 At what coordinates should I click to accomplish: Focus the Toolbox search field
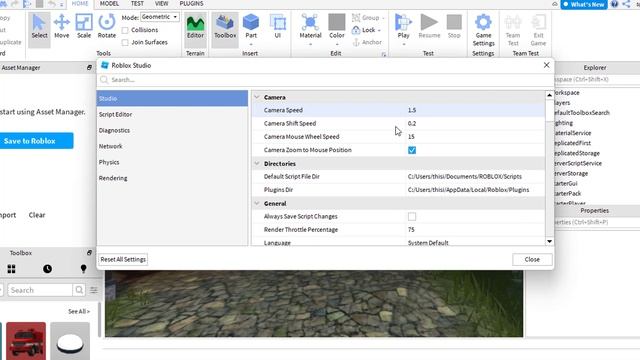coord(40,290)
